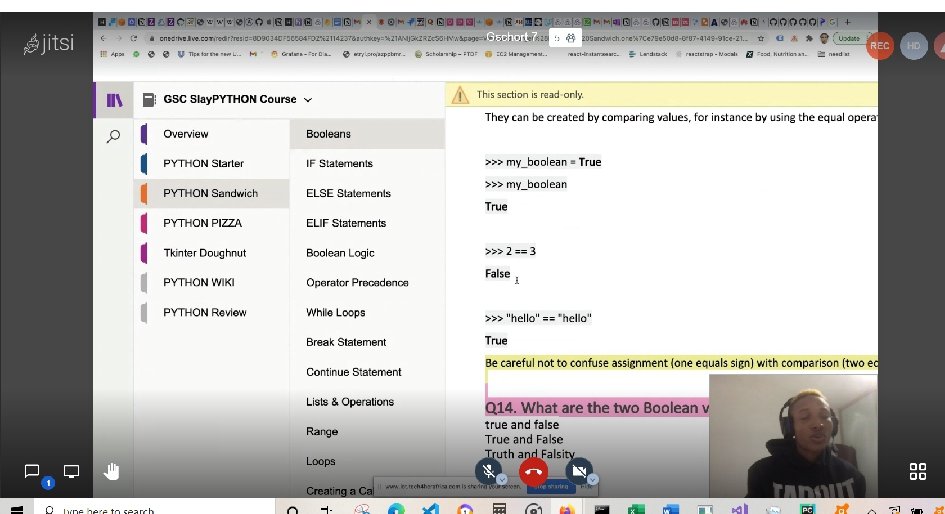
Task: Open the Loops page
Action: point(367,461)
